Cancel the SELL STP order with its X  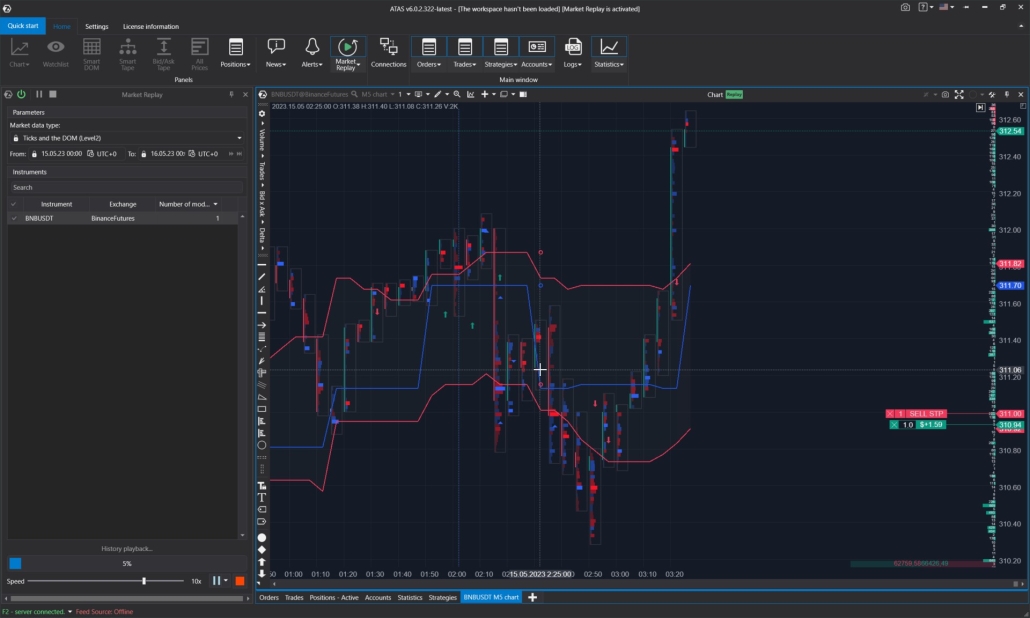[x=888, y=413]
